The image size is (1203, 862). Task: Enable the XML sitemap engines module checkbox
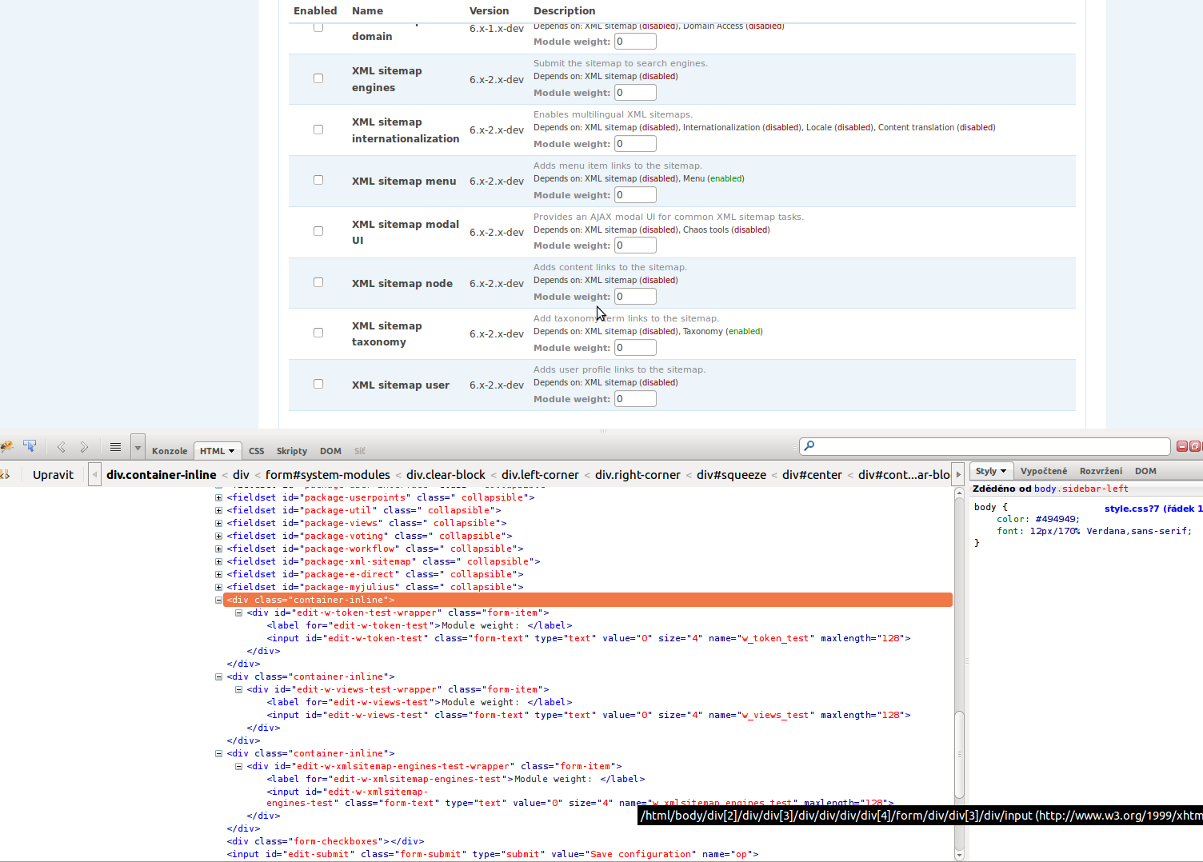pos(318,77)
